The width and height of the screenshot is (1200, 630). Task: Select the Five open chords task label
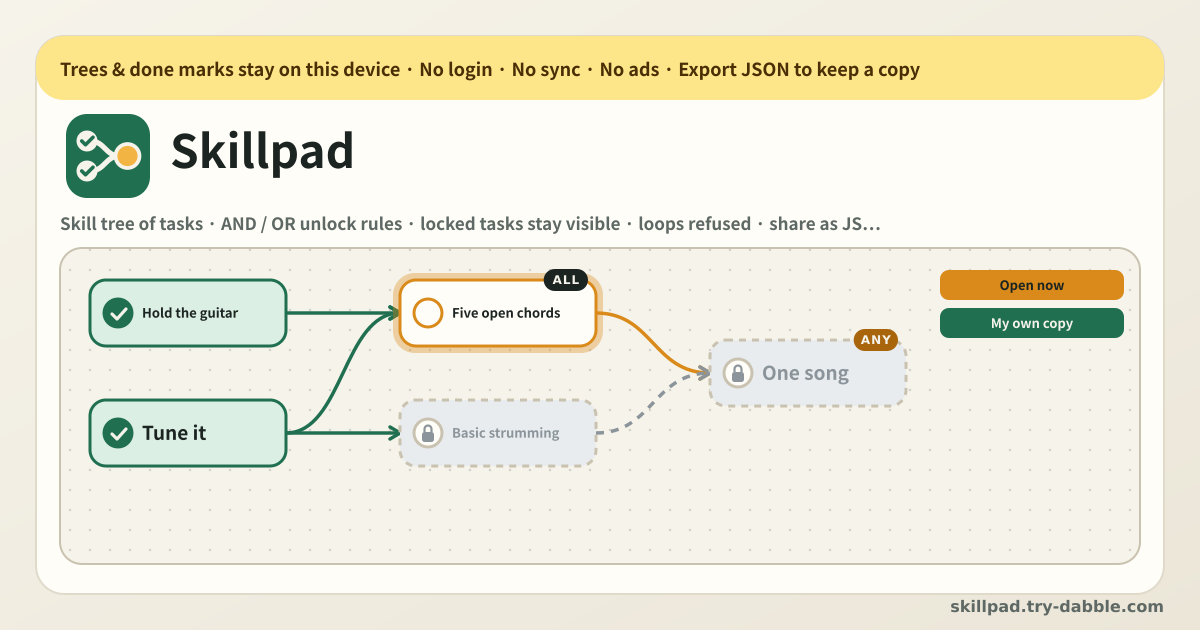[x=506, y=313]
